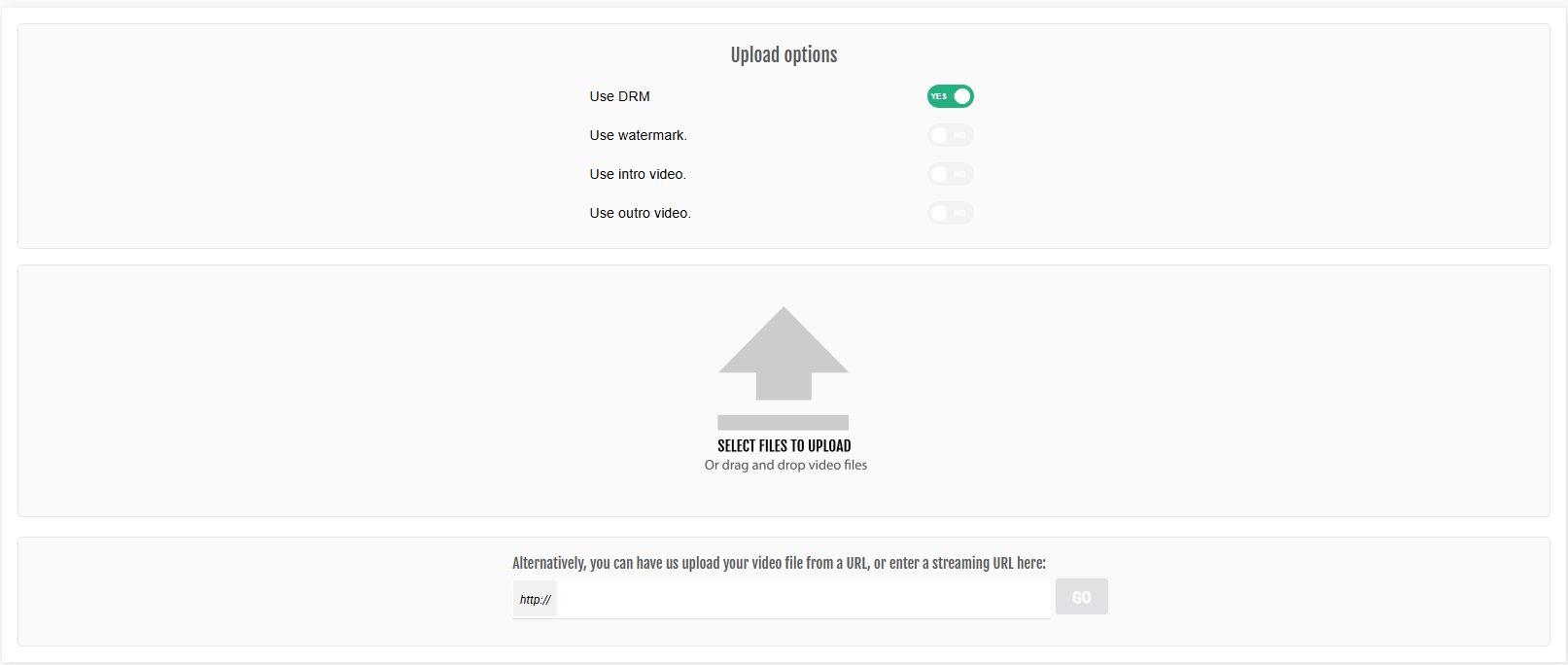This screenshot has width=1568, height=665.
Task: Click the 'Use outro video.' label
Action: [640, 213]
